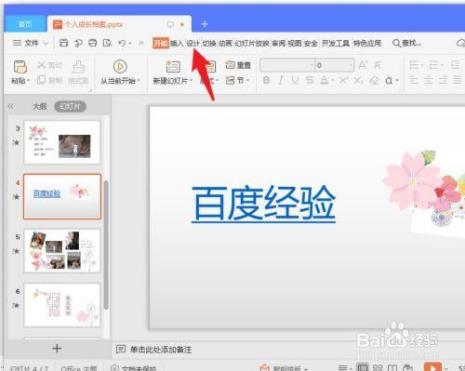Open the 粘贴 (Paste) dropdown arrow

(x=29, y=81)
